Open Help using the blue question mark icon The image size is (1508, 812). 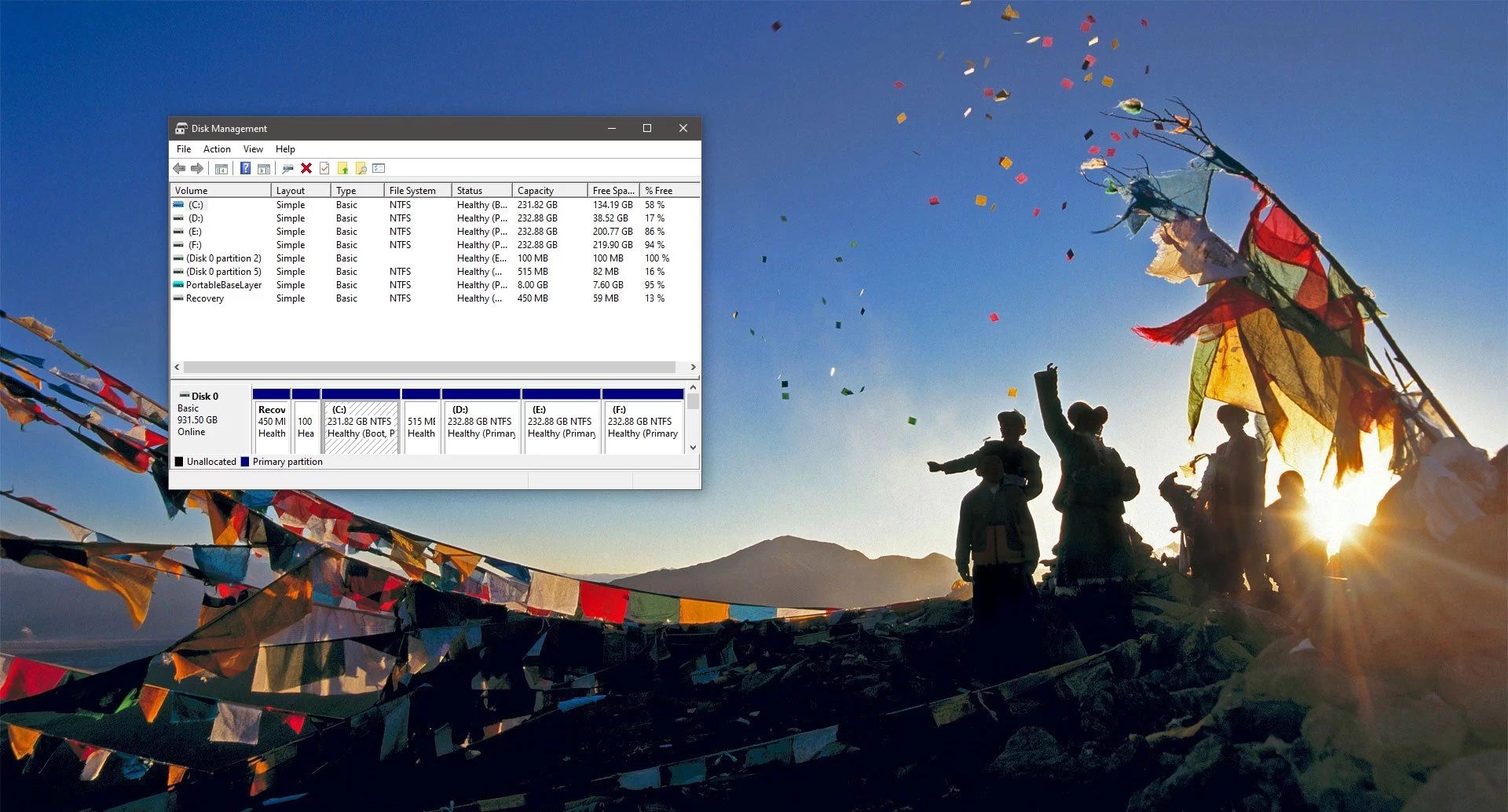pyautogui.click(x=245, y=168)
